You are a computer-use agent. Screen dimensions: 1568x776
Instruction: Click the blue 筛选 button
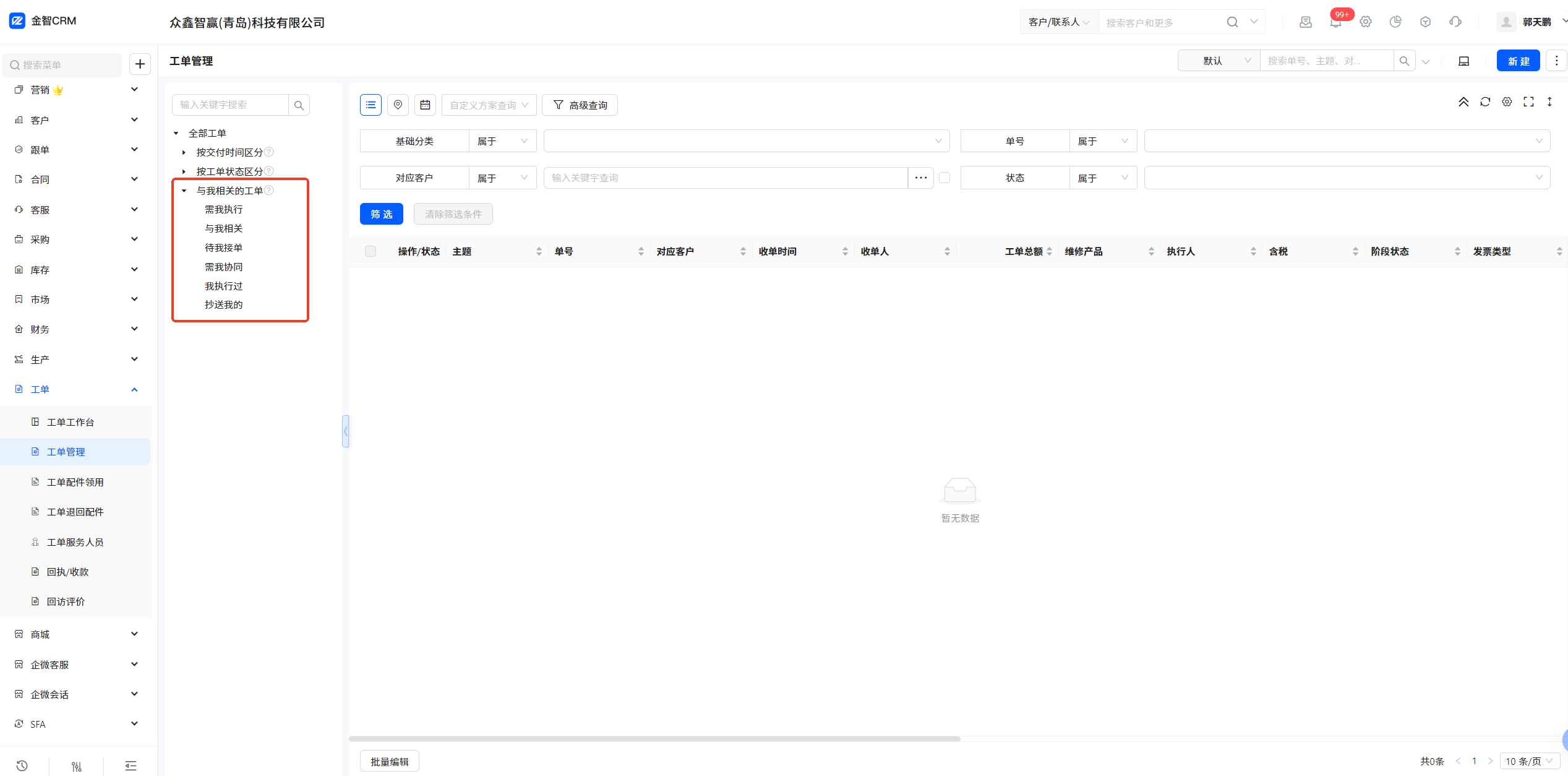coord(381,214)
